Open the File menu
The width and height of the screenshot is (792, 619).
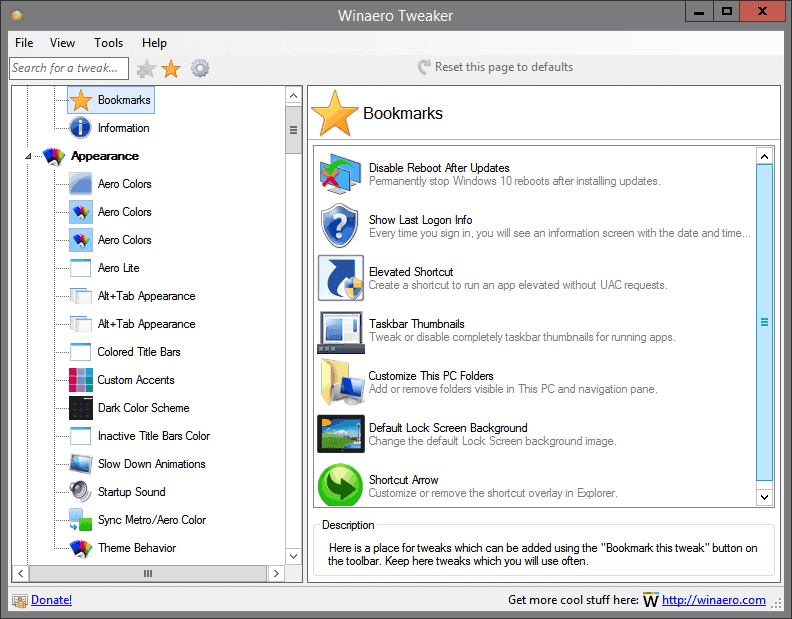pyautogui.click(x=24, y=43)
